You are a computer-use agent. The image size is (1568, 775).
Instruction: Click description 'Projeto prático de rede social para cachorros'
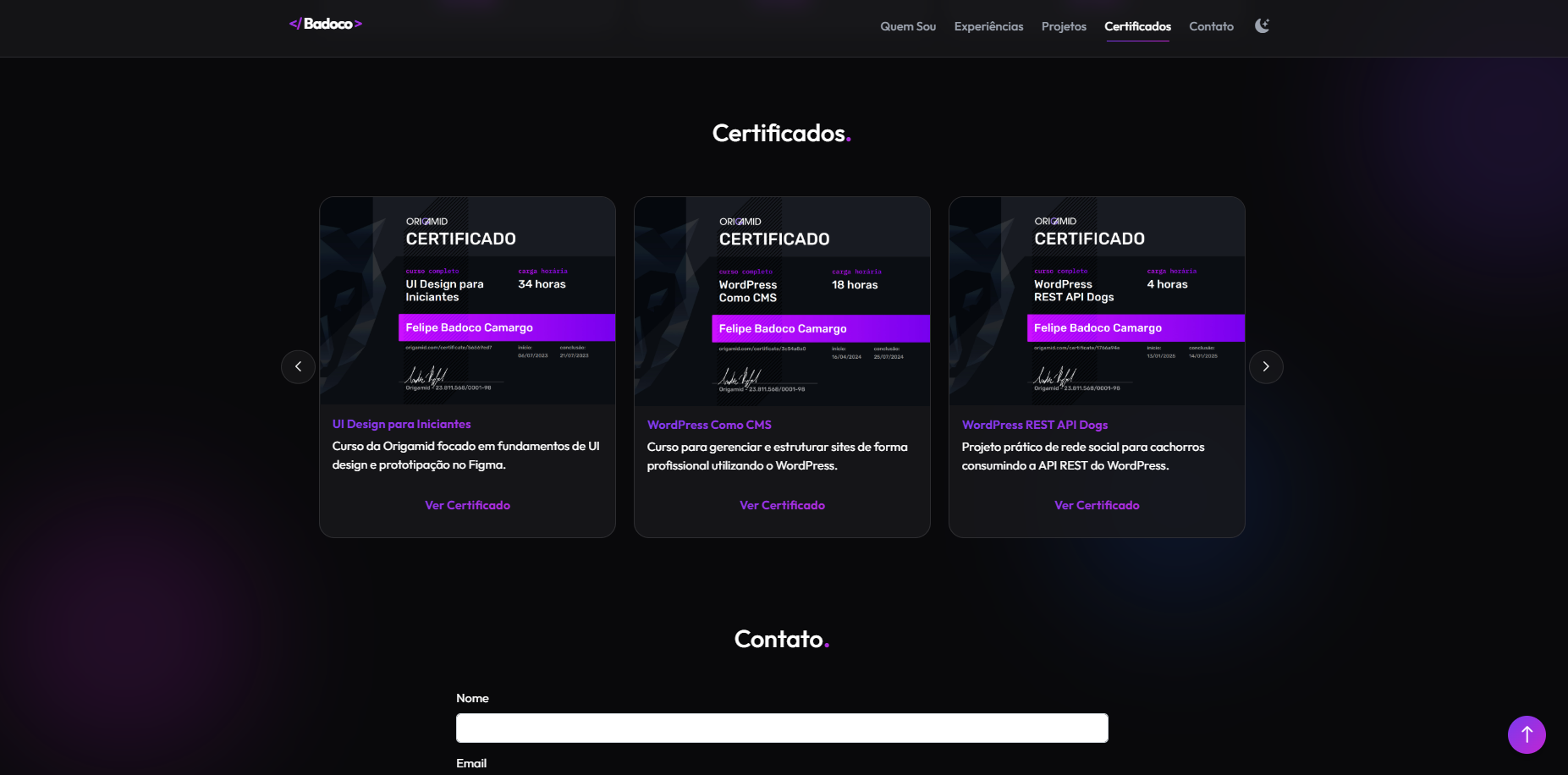coord(1083,456)
